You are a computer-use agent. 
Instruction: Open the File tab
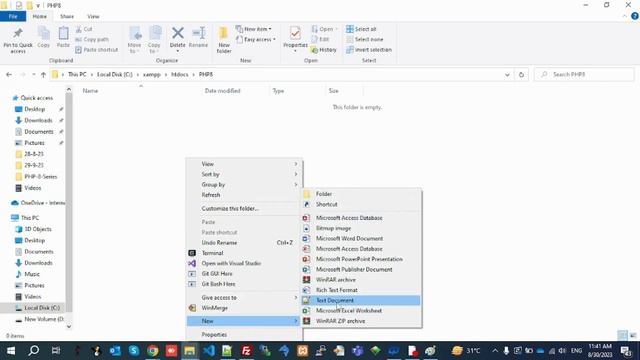[x=13, y=16]
